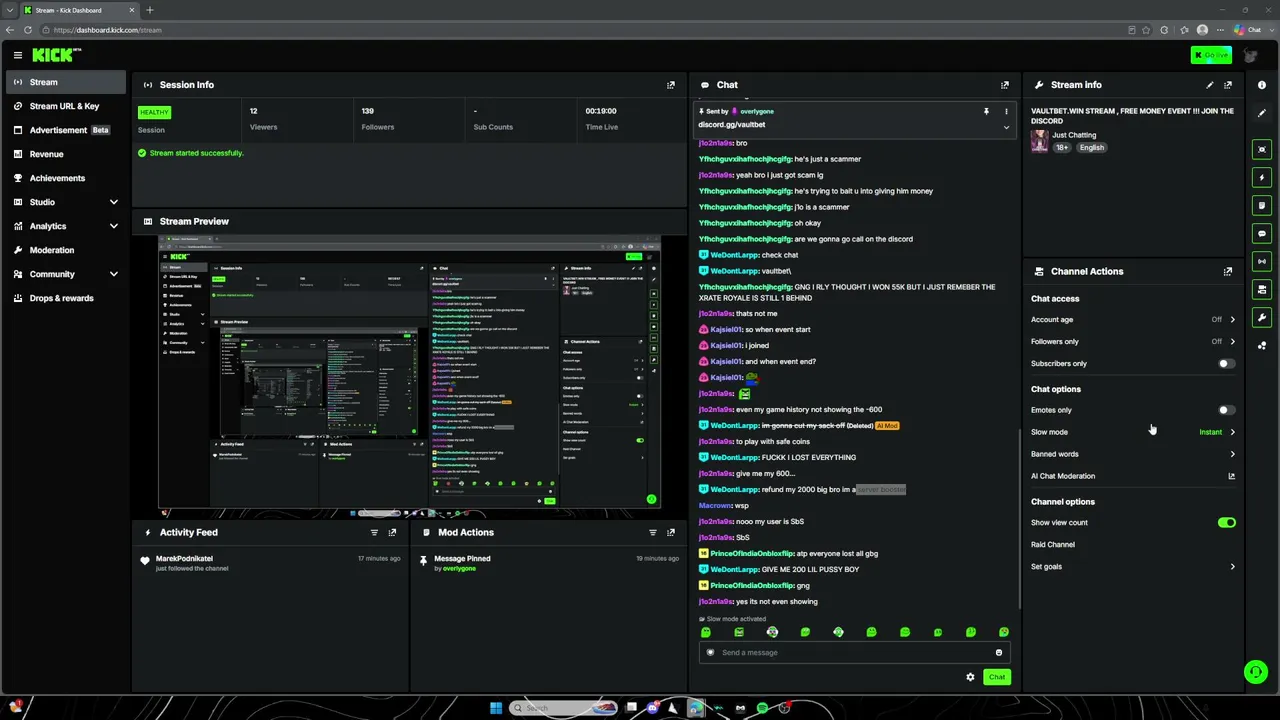Open Drops & rewards page
The width and height of the screenshot is (1280, 720).
66,298
